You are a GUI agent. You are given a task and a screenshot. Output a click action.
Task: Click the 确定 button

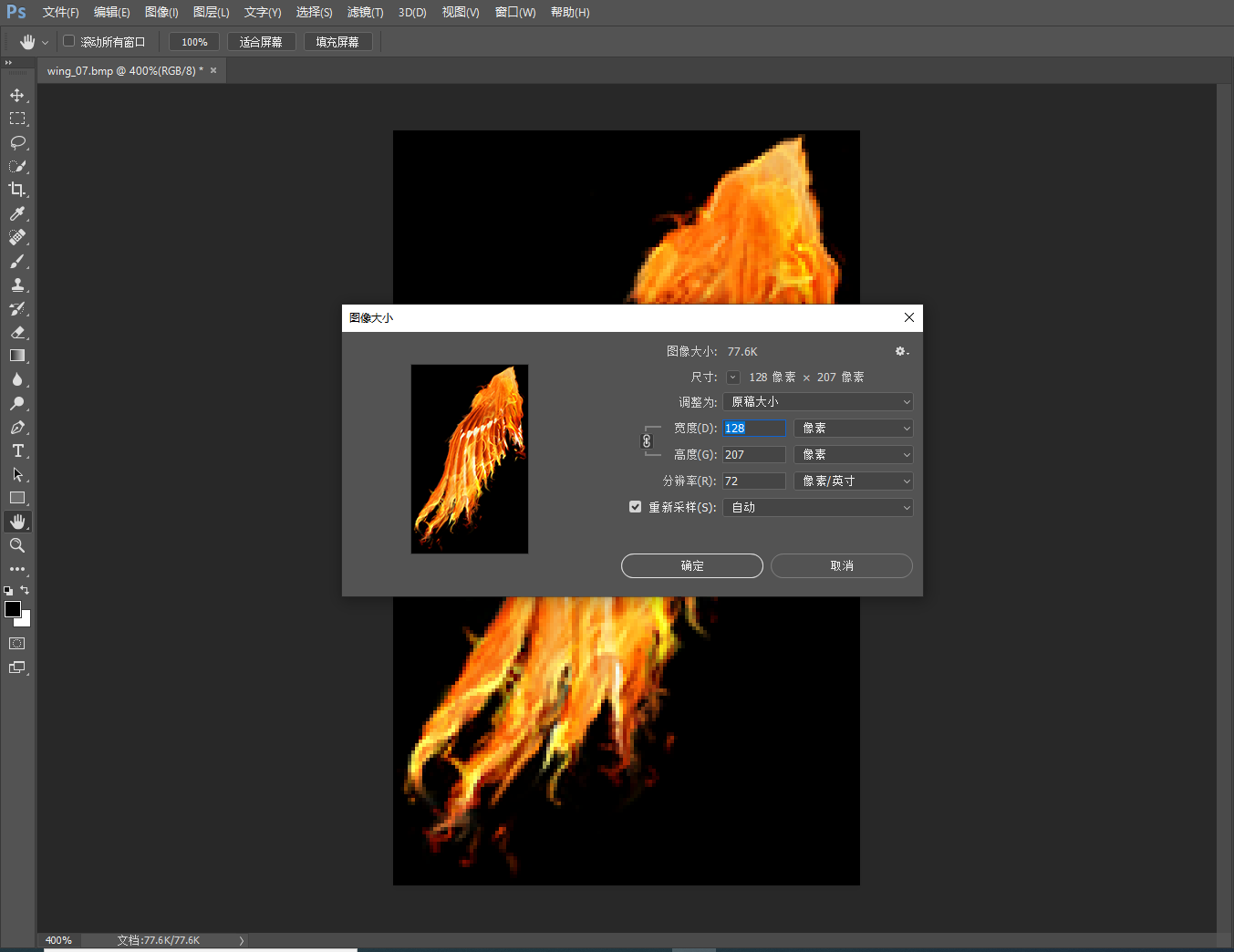[692, 565]
